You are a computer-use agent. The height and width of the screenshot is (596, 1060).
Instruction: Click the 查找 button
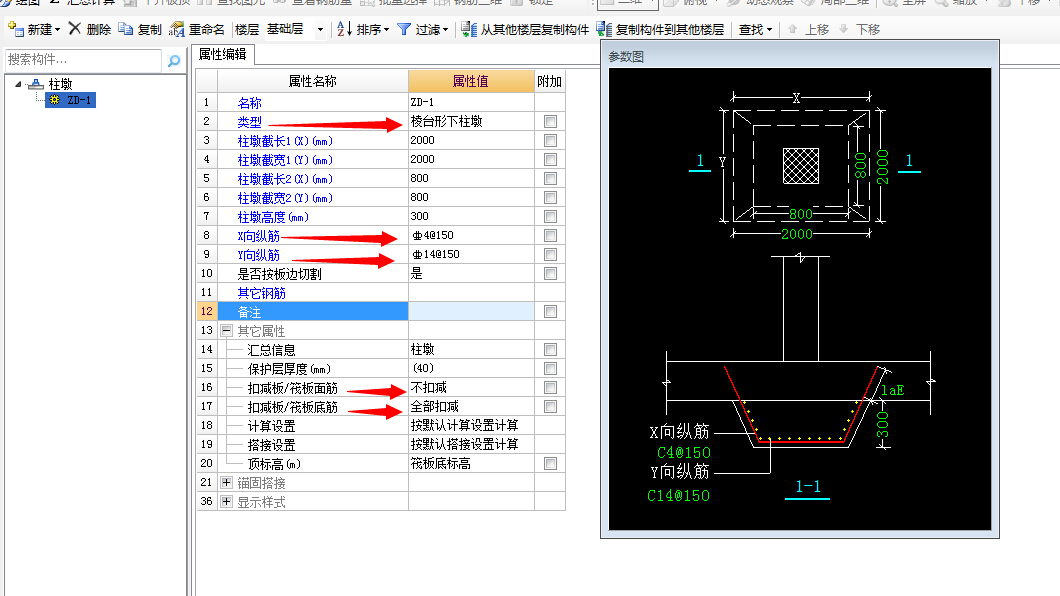(755, 30)
